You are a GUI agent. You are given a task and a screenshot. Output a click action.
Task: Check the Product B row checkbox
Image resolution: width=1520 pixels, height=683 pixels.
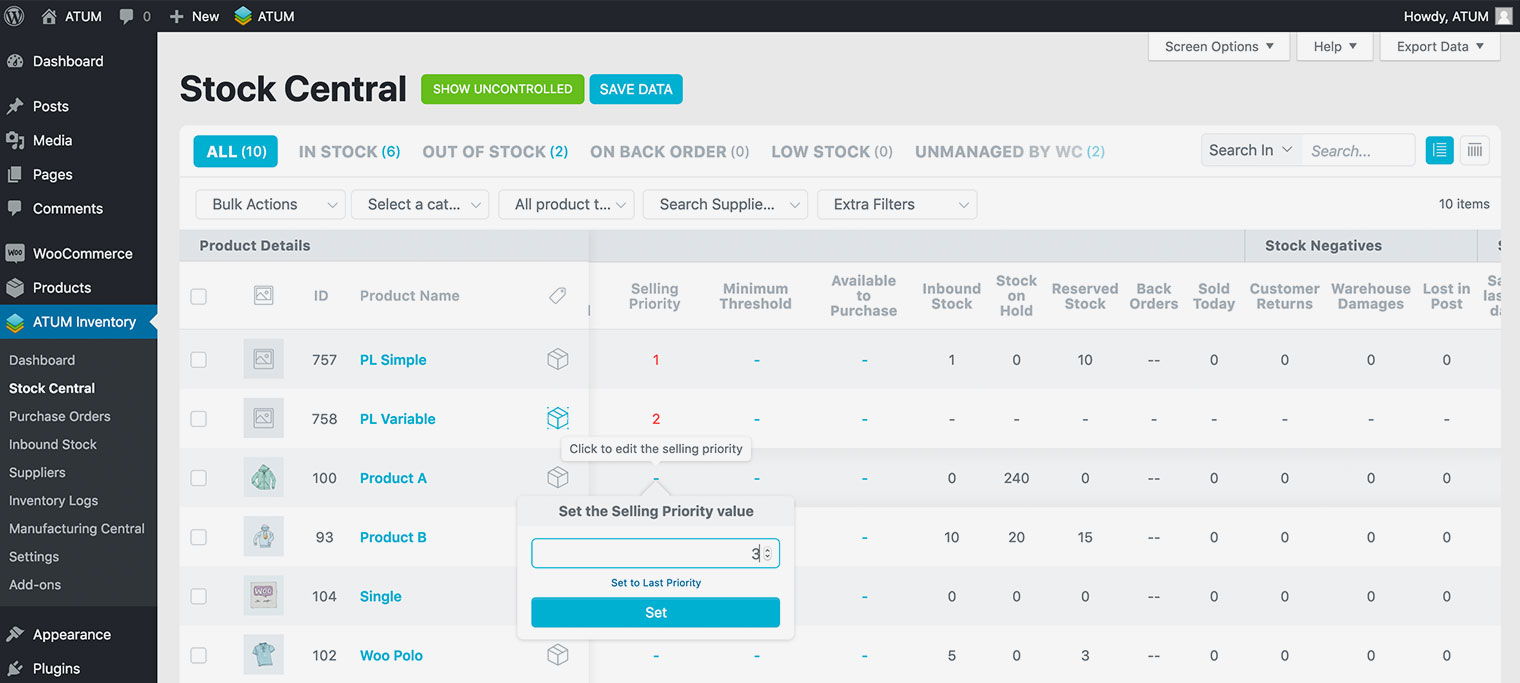coord(199,537)
